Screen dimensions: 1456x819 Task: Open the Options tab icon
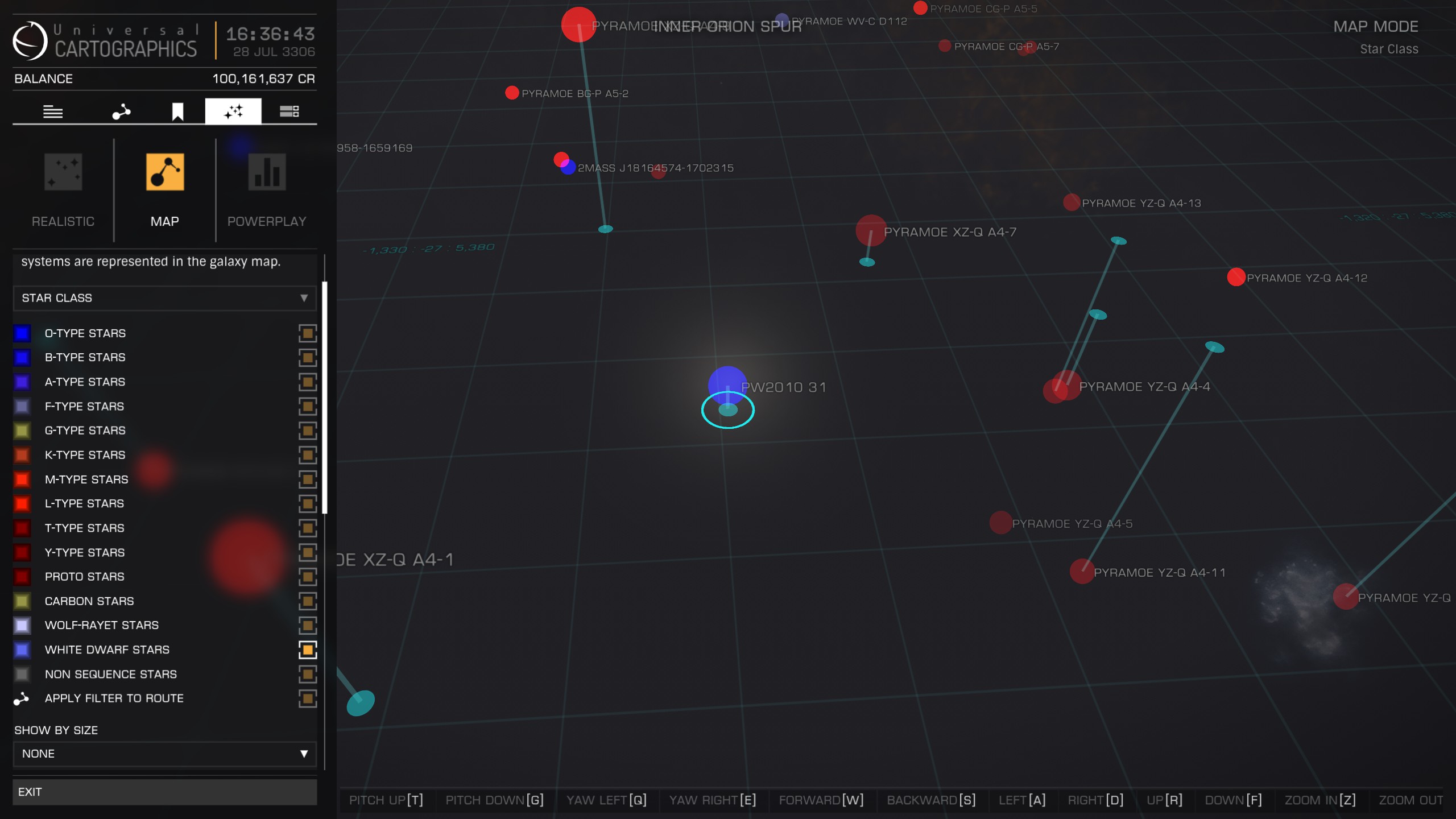[x=289, y=111]
